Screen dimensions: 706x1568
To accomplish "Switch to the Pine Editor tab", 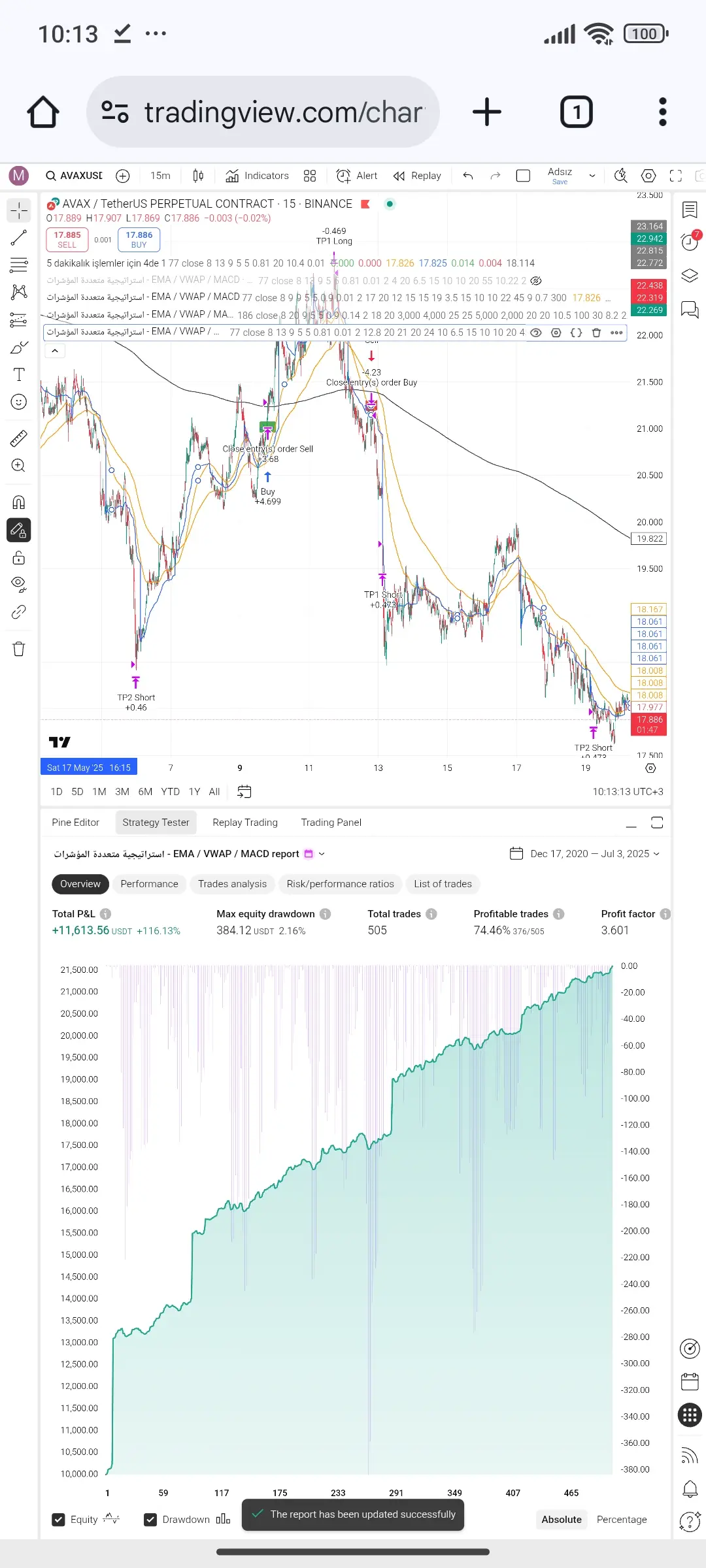I will pyautogui.click(x=76, y=823).
